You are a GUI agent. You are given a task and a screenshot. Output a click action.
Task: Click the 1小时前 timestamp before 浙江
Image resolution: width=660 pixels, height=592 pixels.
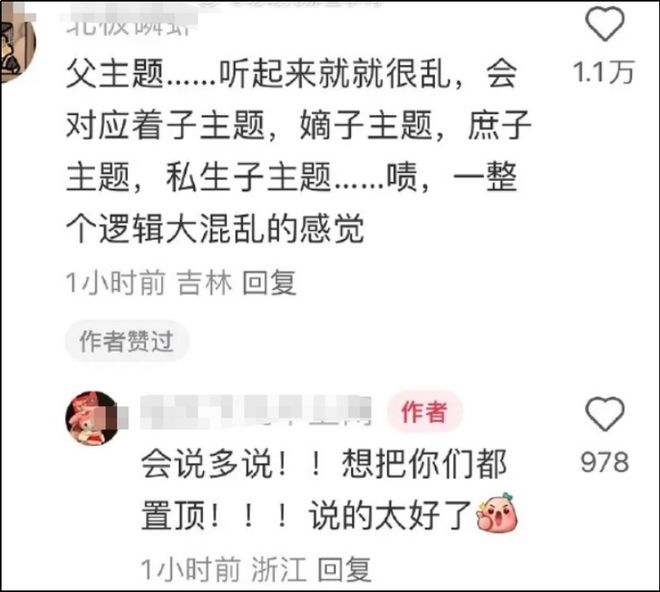190,570
